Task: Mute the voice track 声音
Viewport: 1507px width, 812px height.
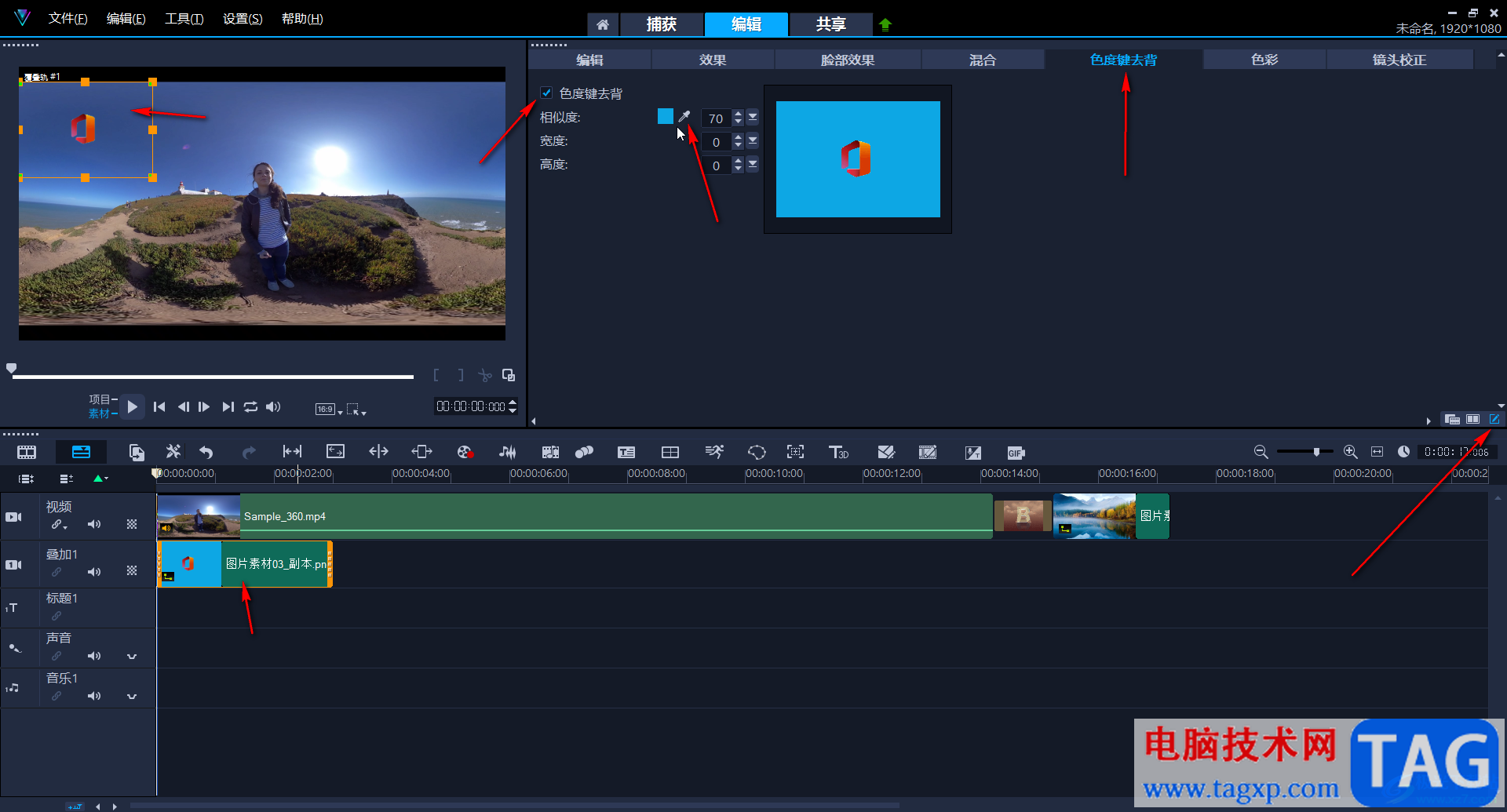Action: point(94,656)
